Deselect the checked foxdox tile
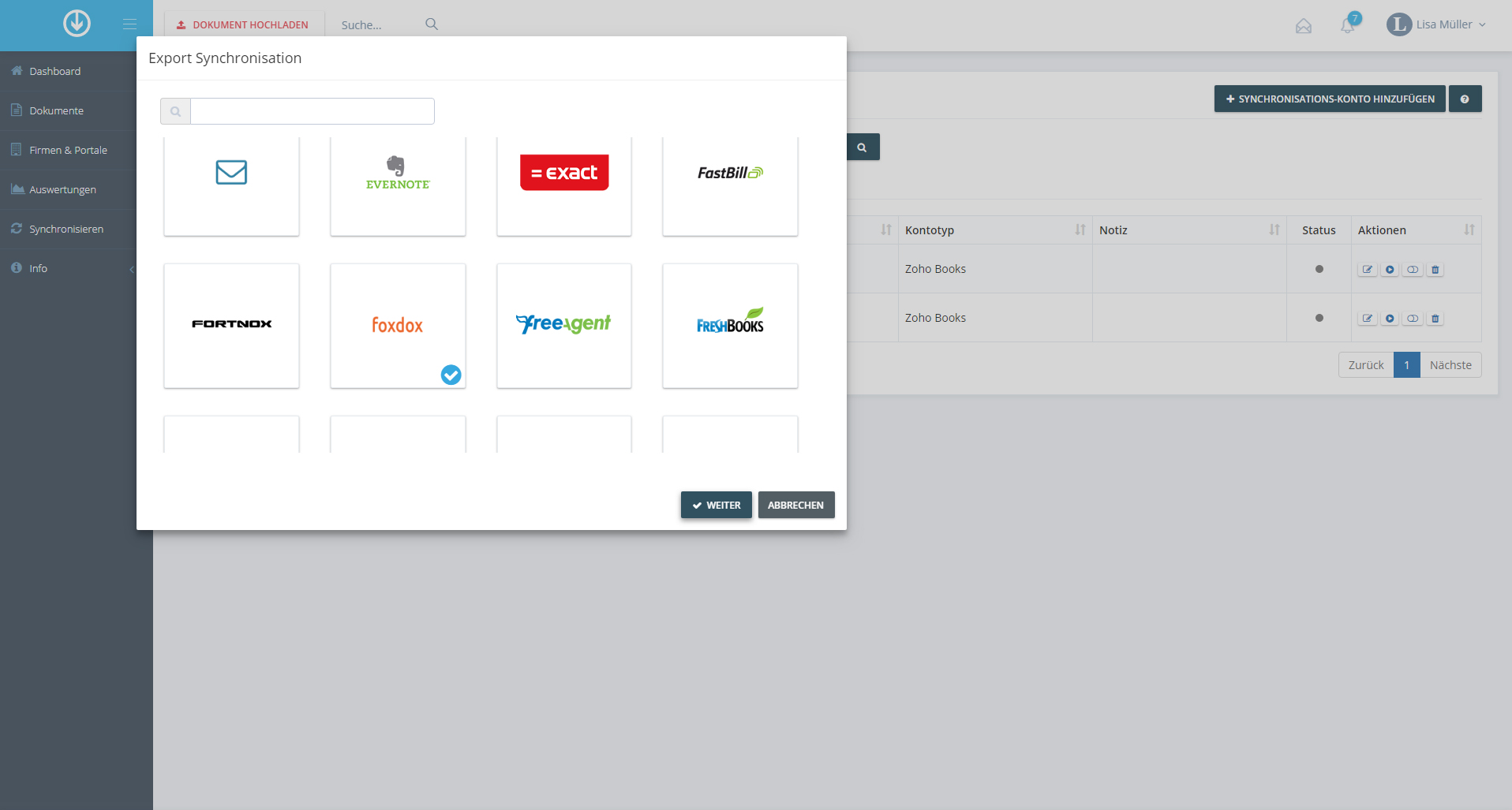This screenshot has width=1512, height=810. click(398, 325)
